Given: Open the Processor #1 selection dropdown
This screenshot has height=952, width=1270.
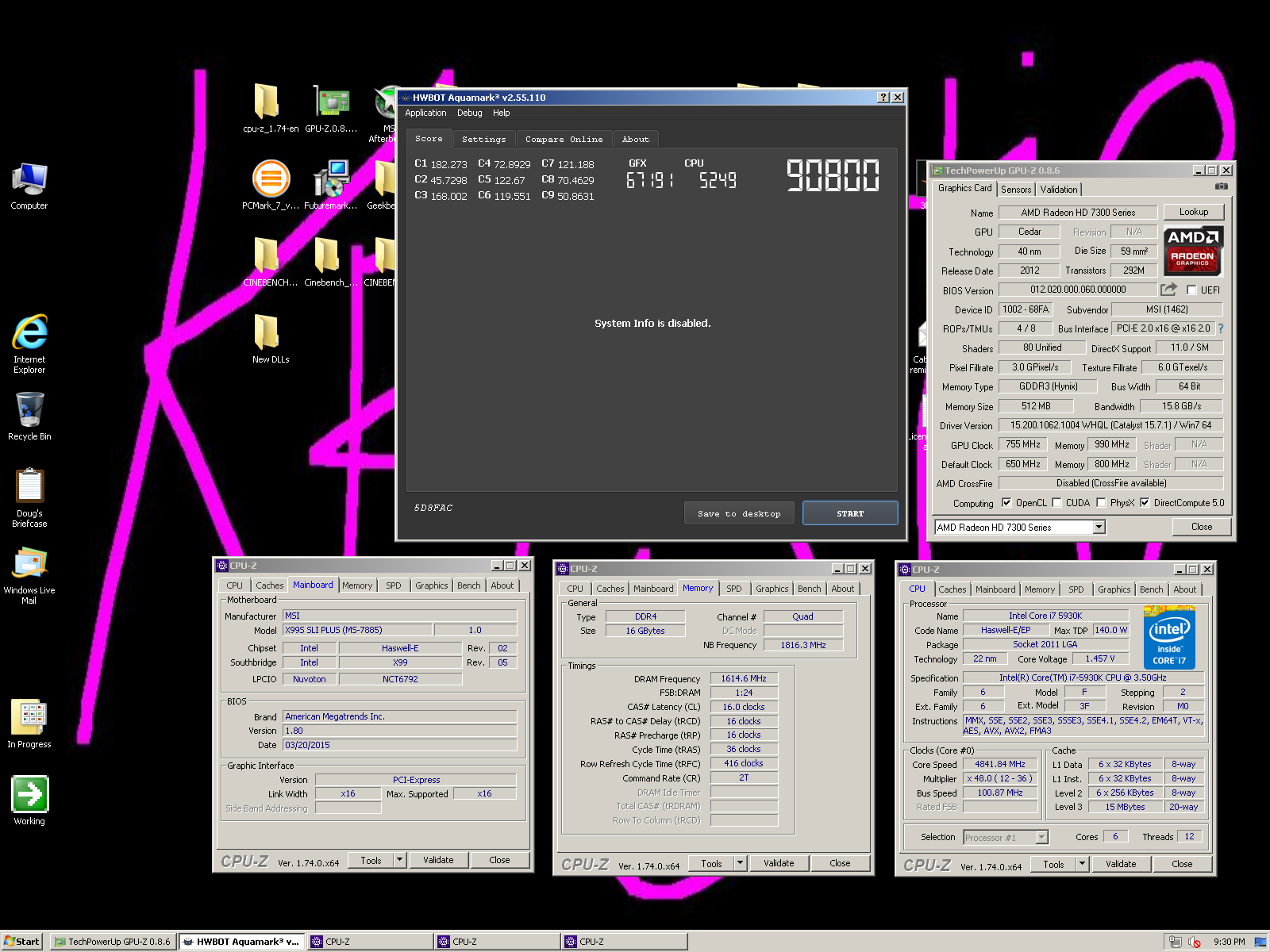Looking at the screenshot, I should (x=1041, y=838).
